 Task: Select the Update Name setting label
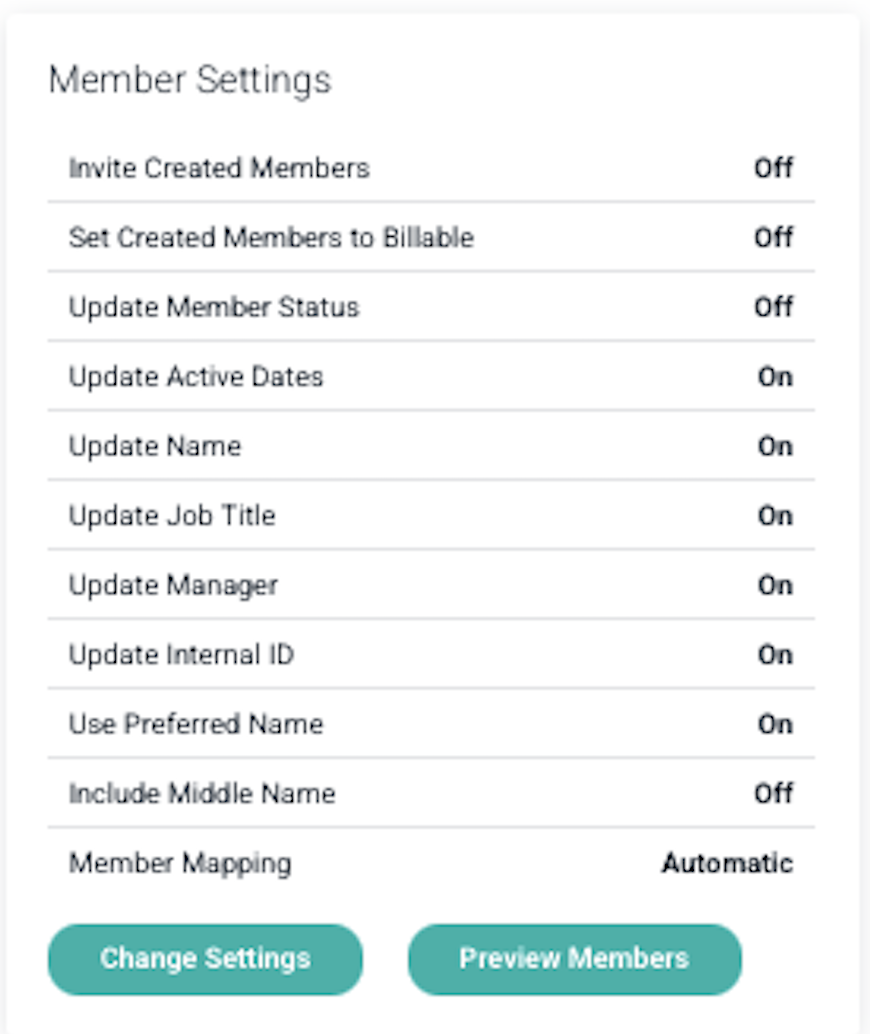(x=155, y=446)
